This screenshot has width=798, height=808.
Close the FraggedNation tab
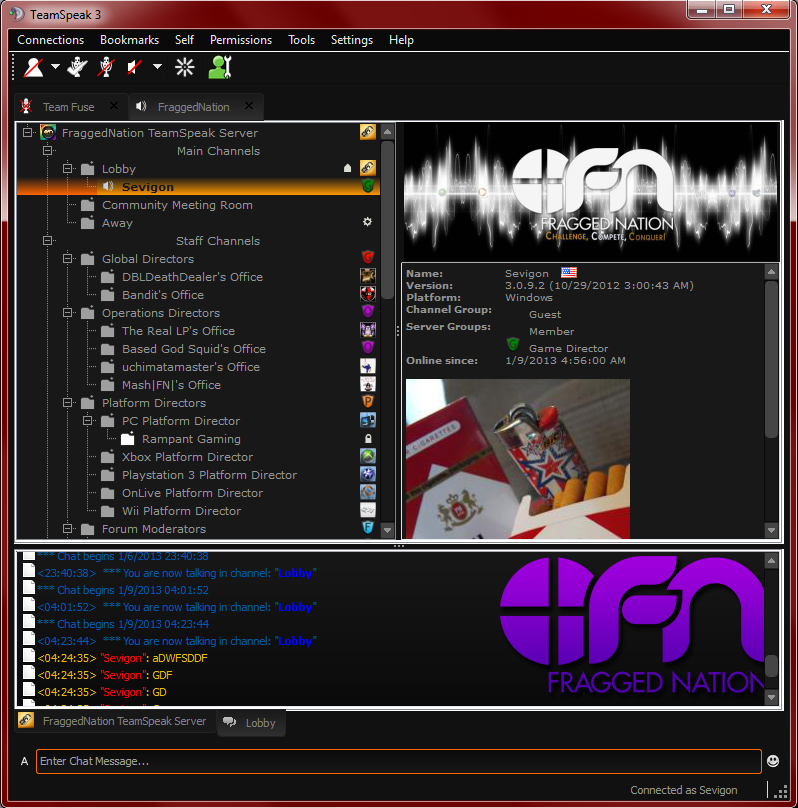coord(249,106)
